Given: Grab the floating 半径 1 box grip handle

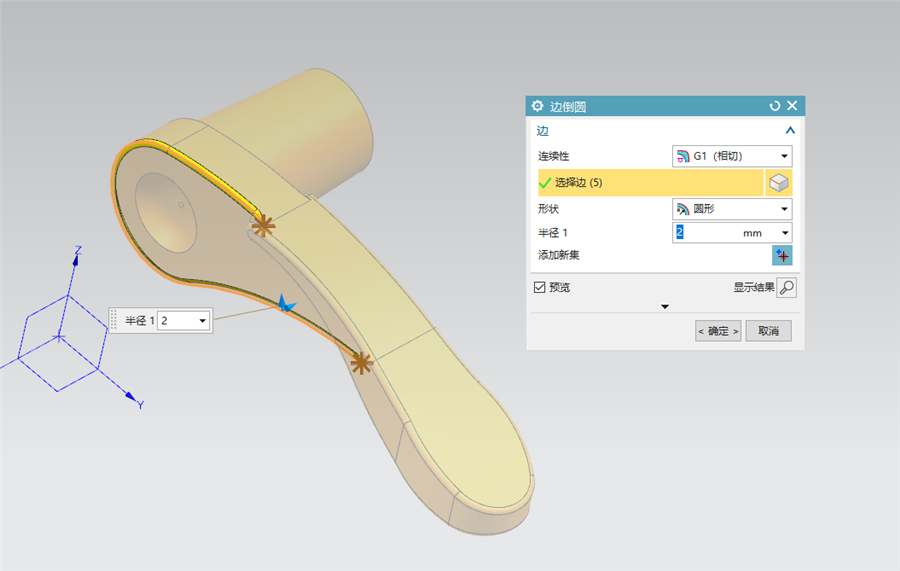Looking at the screenshot, I should click(x=114, y=320).
